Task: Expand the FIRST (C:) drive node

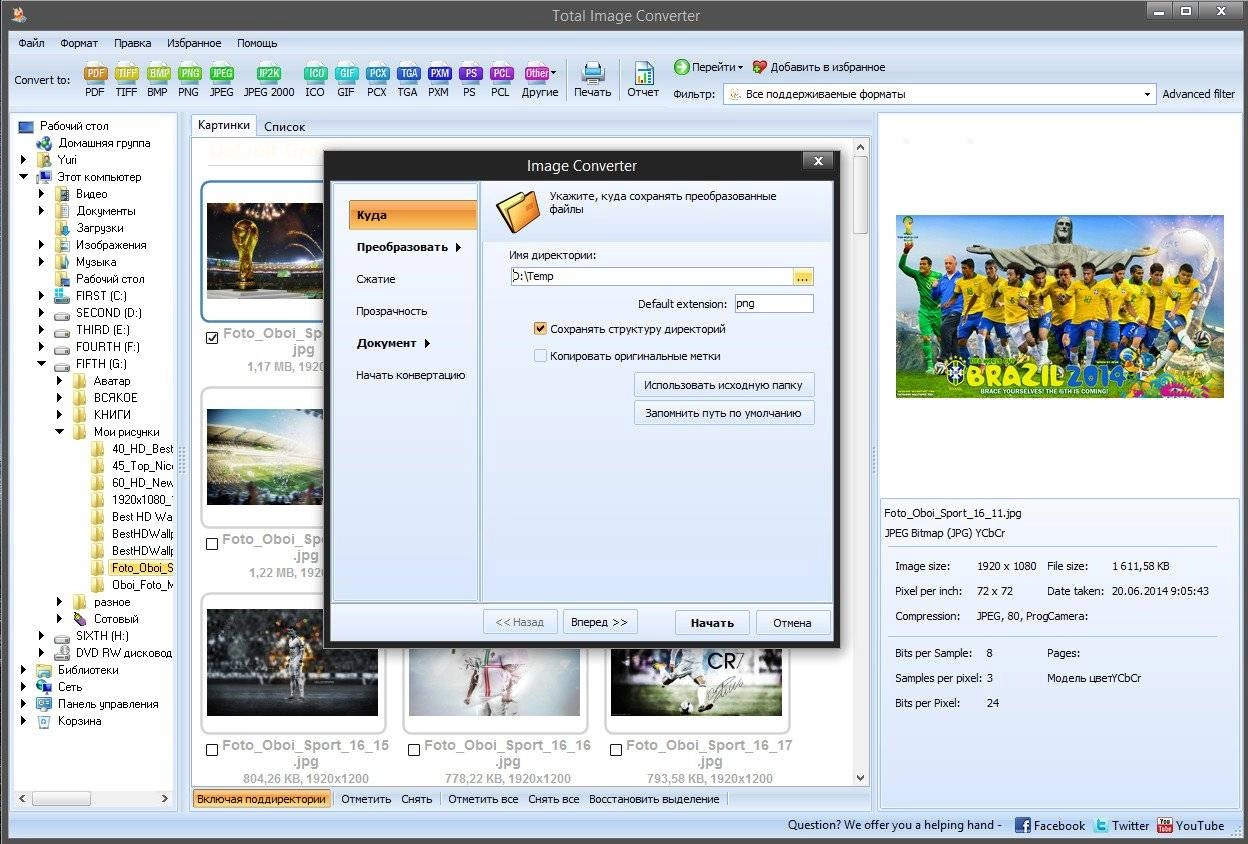Action: [x=41, y=296]
